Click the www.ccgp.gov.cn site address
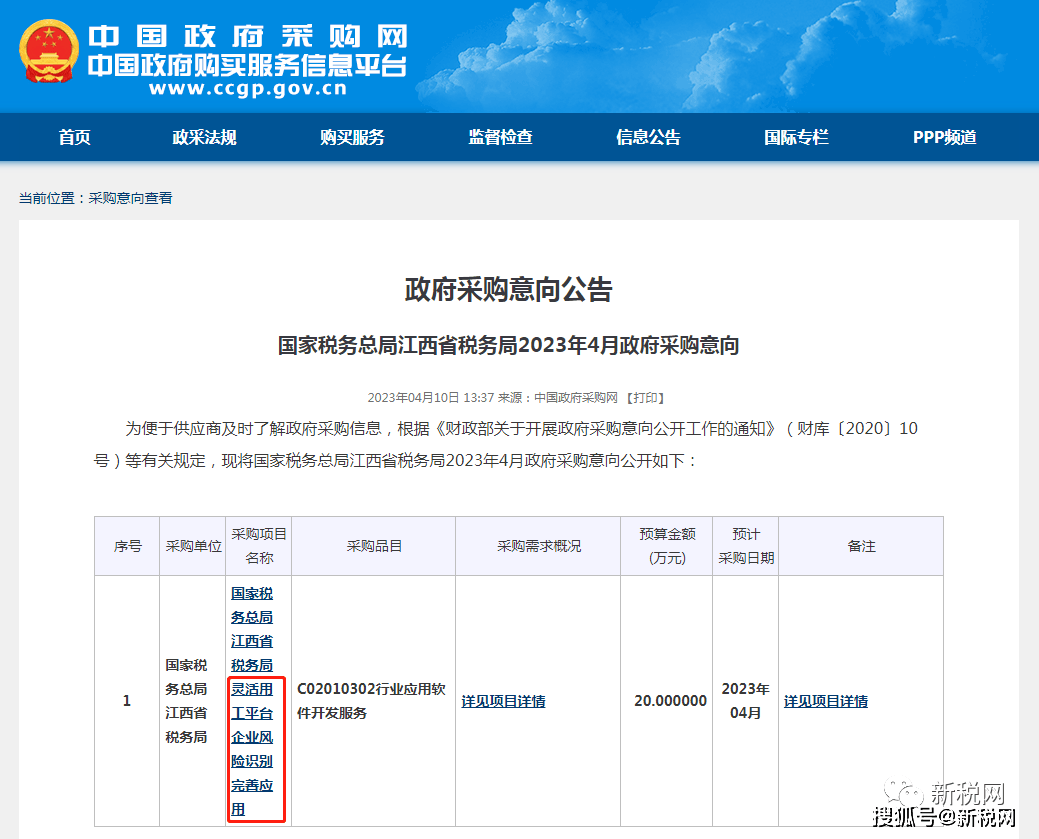 pyautogui.click(x=248, y=88)
